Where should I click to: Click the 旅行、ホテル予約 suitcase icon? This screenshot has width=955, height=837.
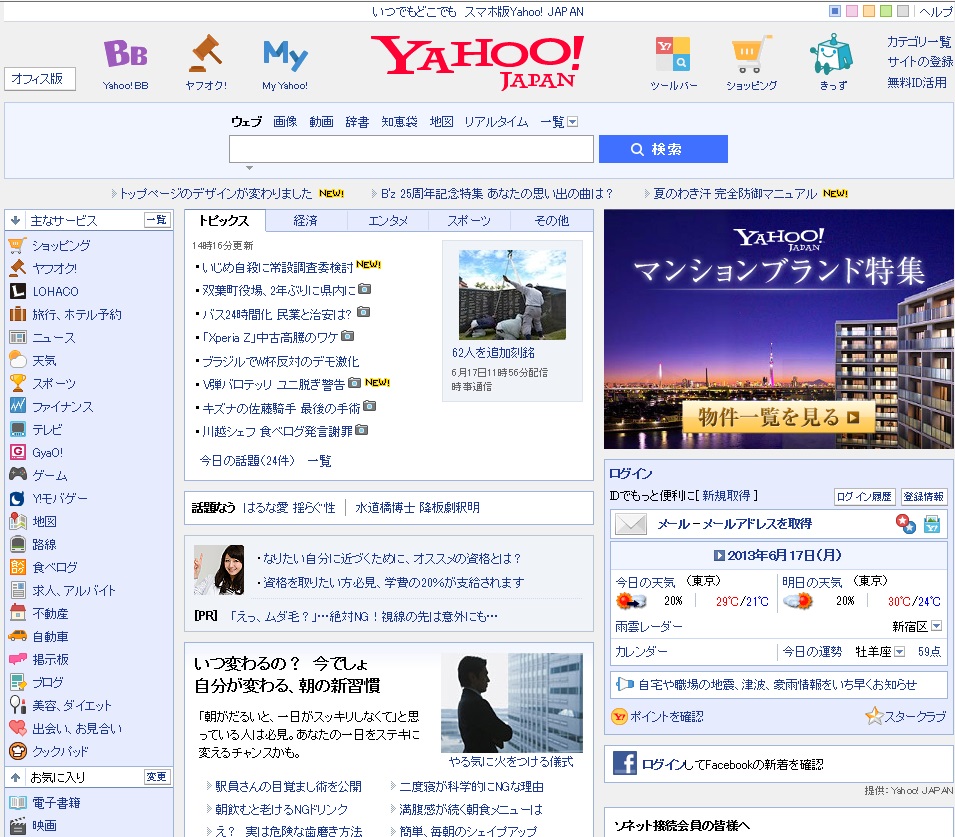pos(18,314)
